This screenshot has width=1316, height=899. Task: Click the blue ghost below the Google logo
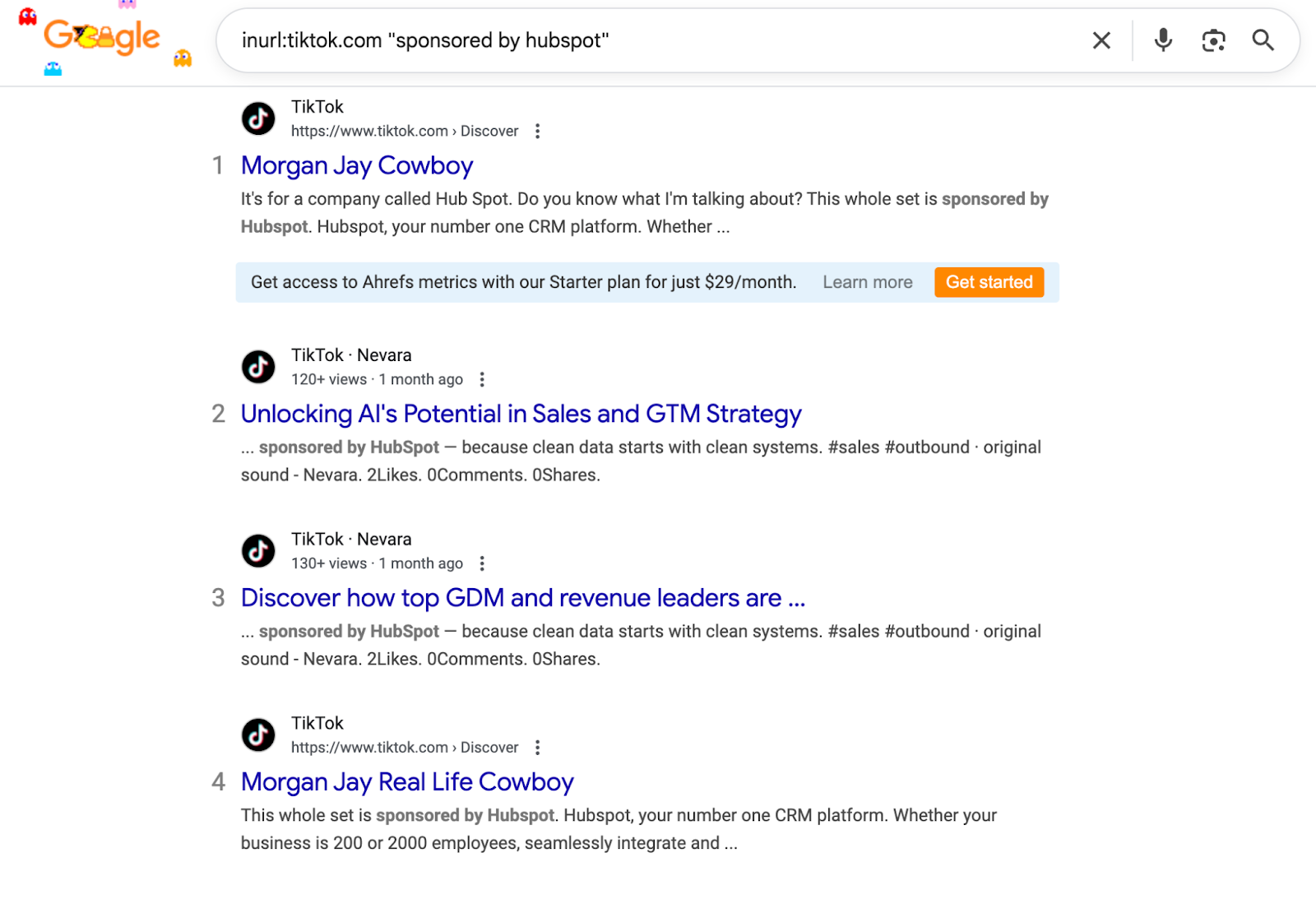(53, 69)
